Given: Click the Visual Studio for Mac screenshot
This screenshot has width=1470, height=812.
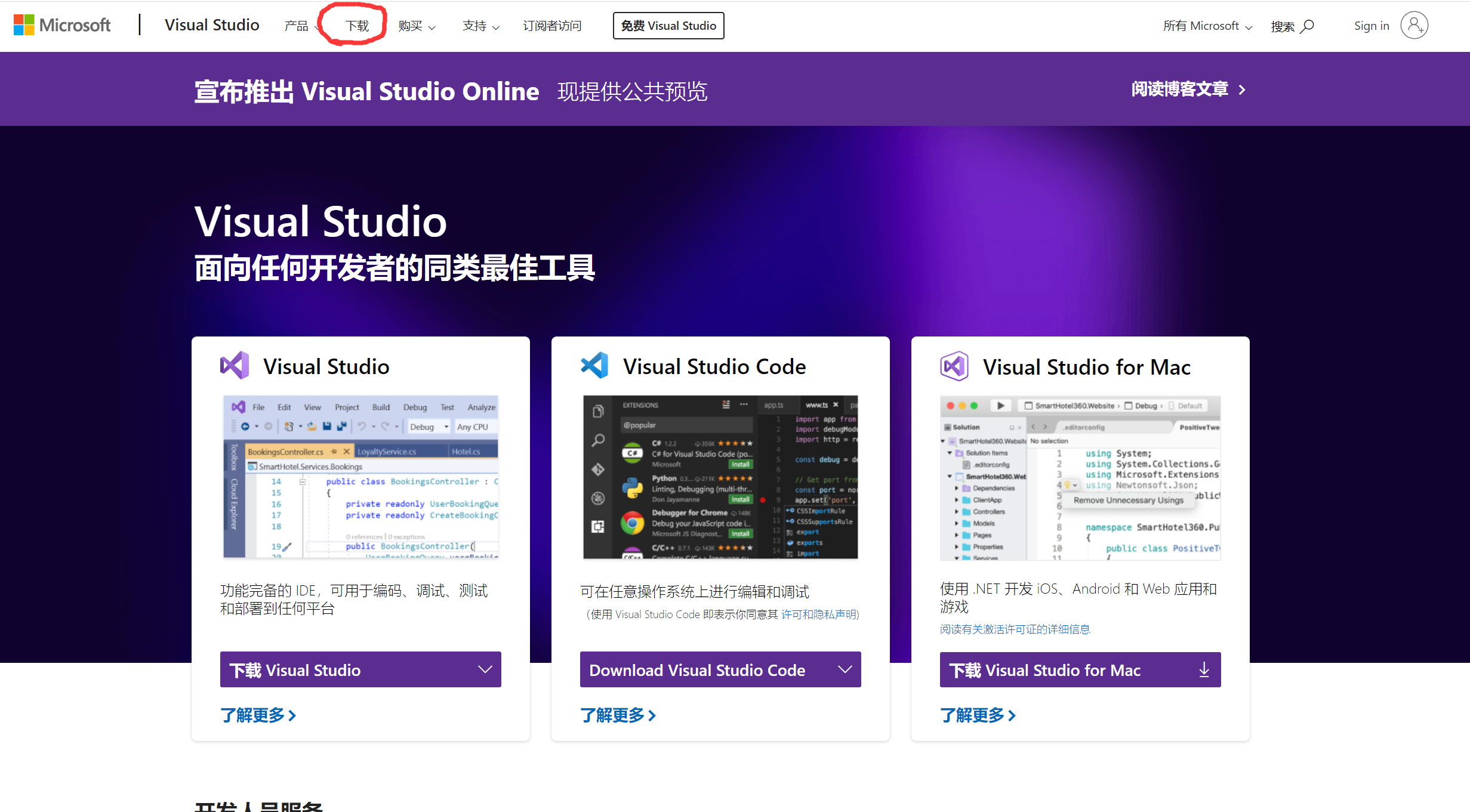Looking at the screenshot, I should coord(1080,477).
